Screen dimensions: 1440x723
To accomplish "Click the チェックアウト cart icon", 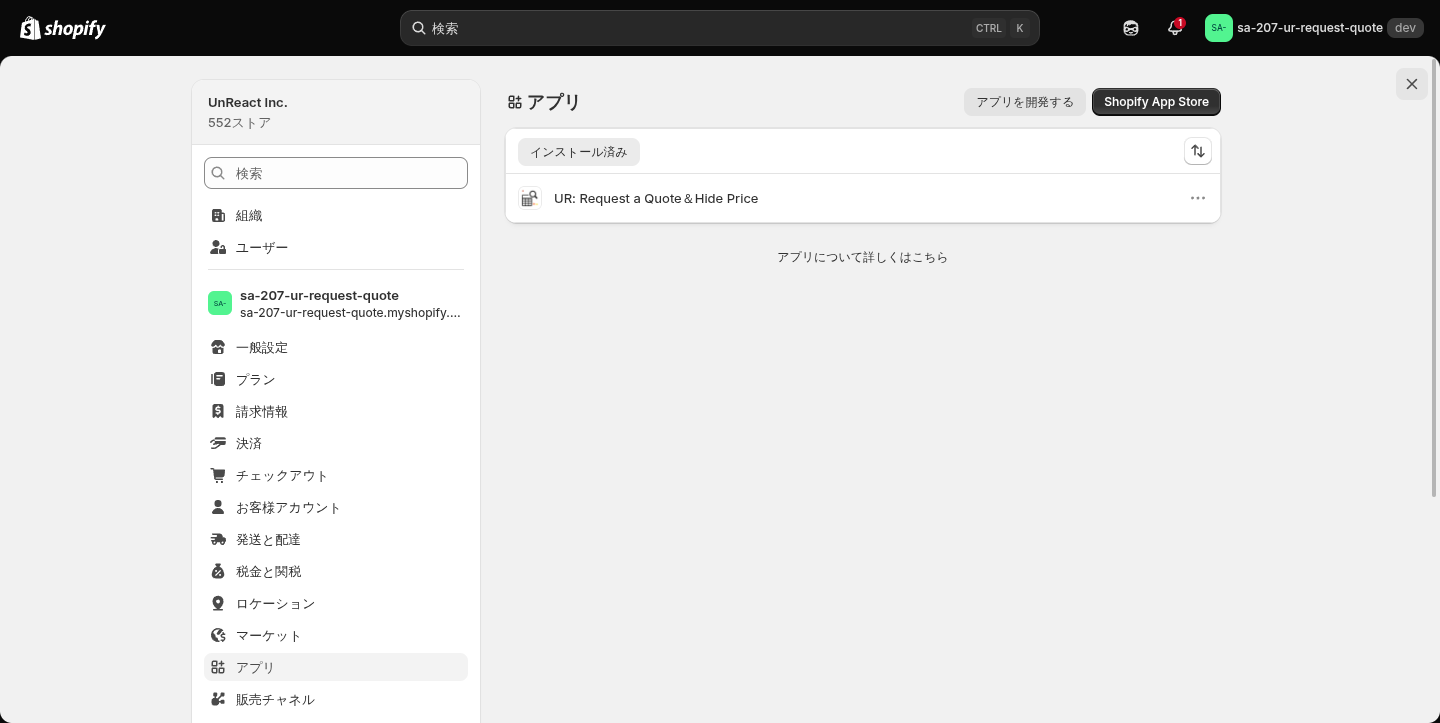I will pyautogui.click(x=218, y=475).
